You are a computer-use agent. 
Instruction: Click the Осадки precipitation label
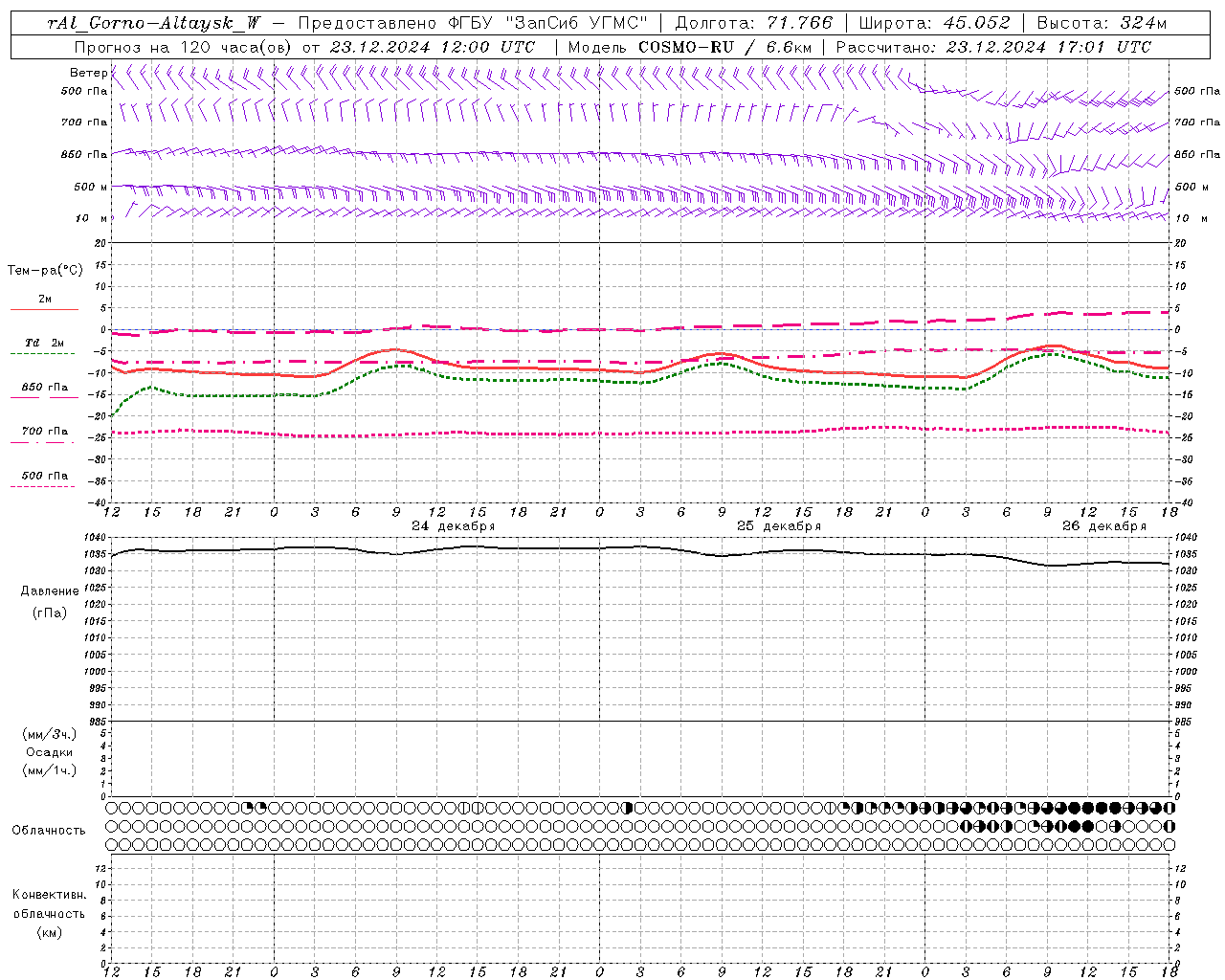(49, 752)
